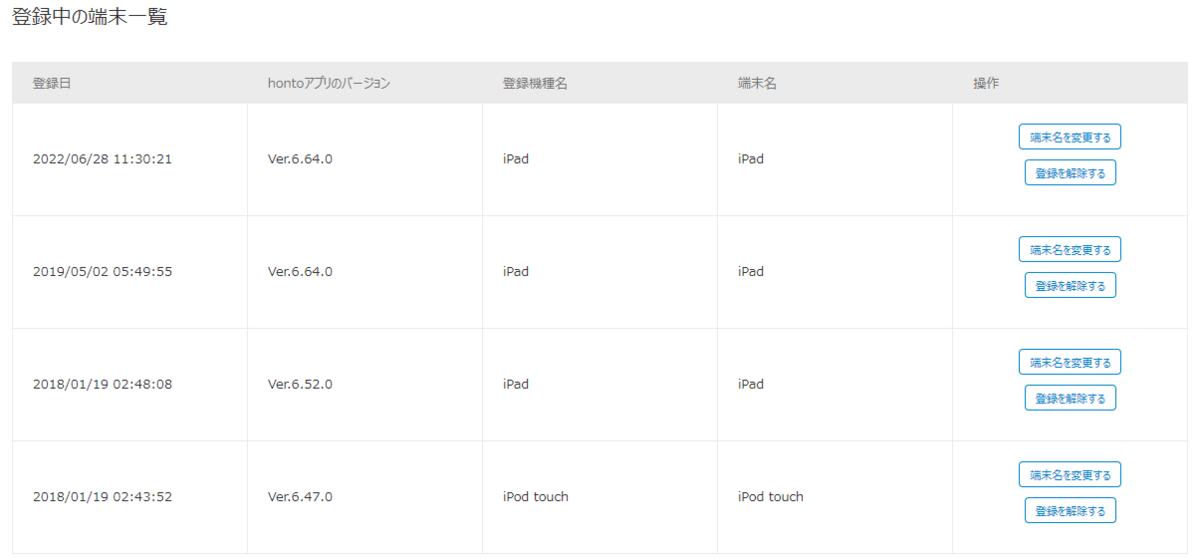Select the 登録中の端末一覧 page heading

(x=90, y=17)
